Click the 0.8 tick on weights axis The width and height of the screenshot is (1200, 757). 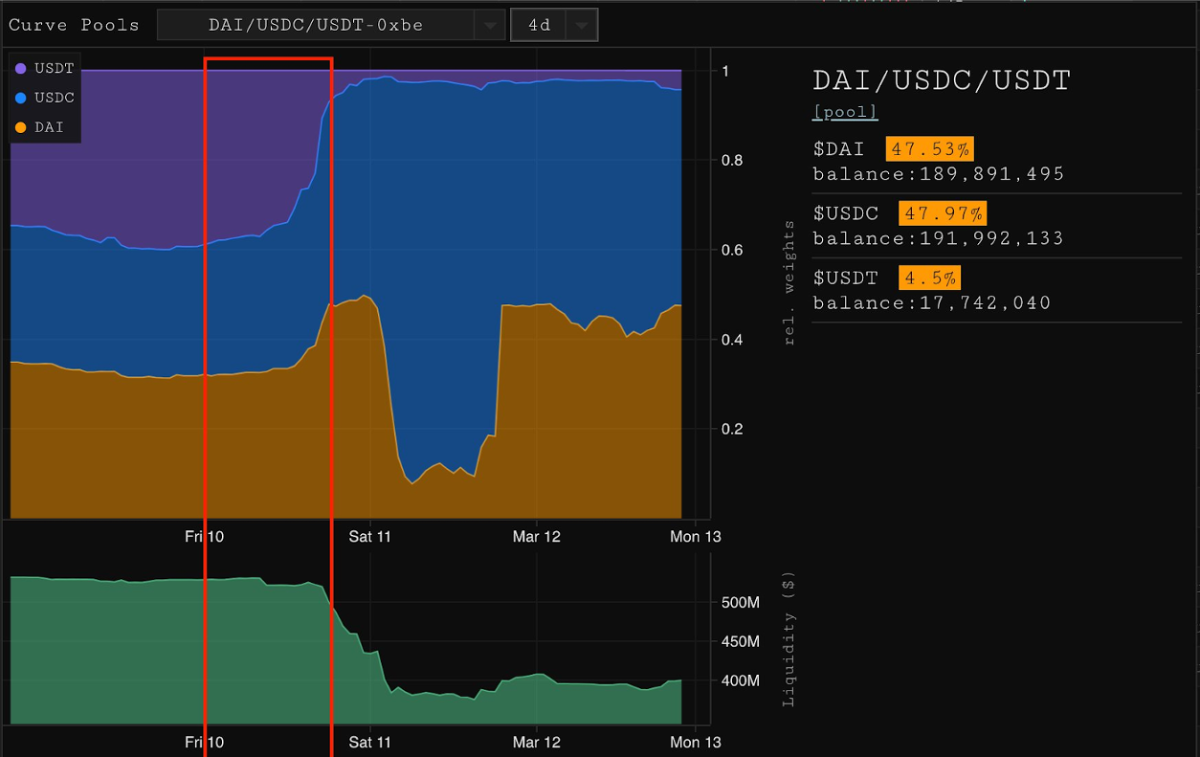click(732, 160)
